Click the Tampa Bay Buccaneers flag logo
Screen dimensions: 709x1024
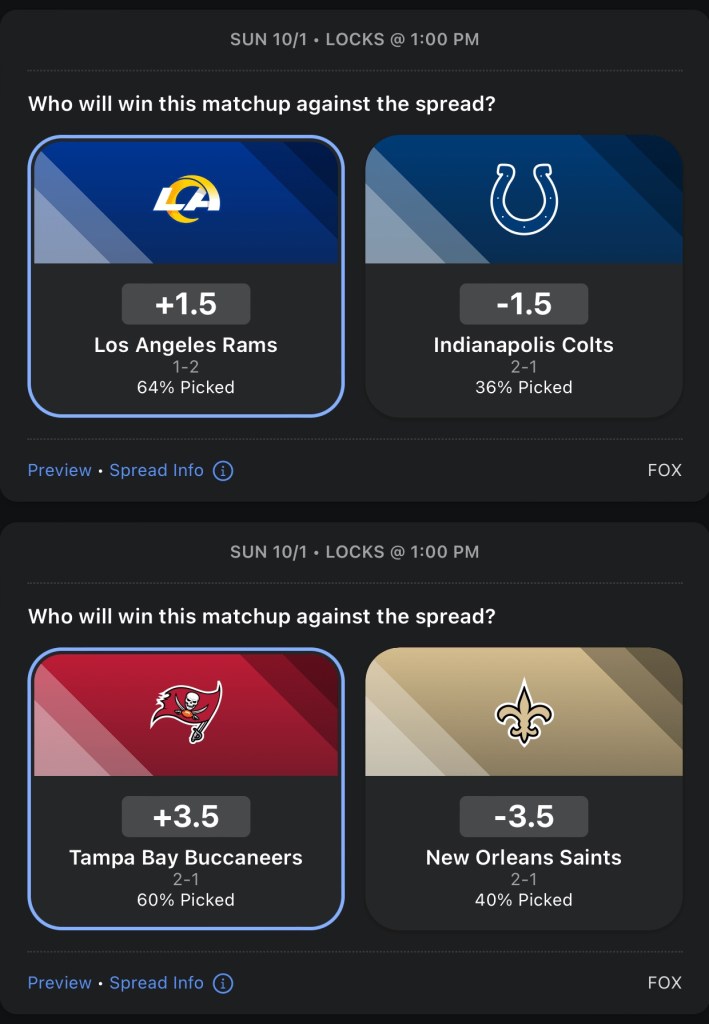coord(186,711)
